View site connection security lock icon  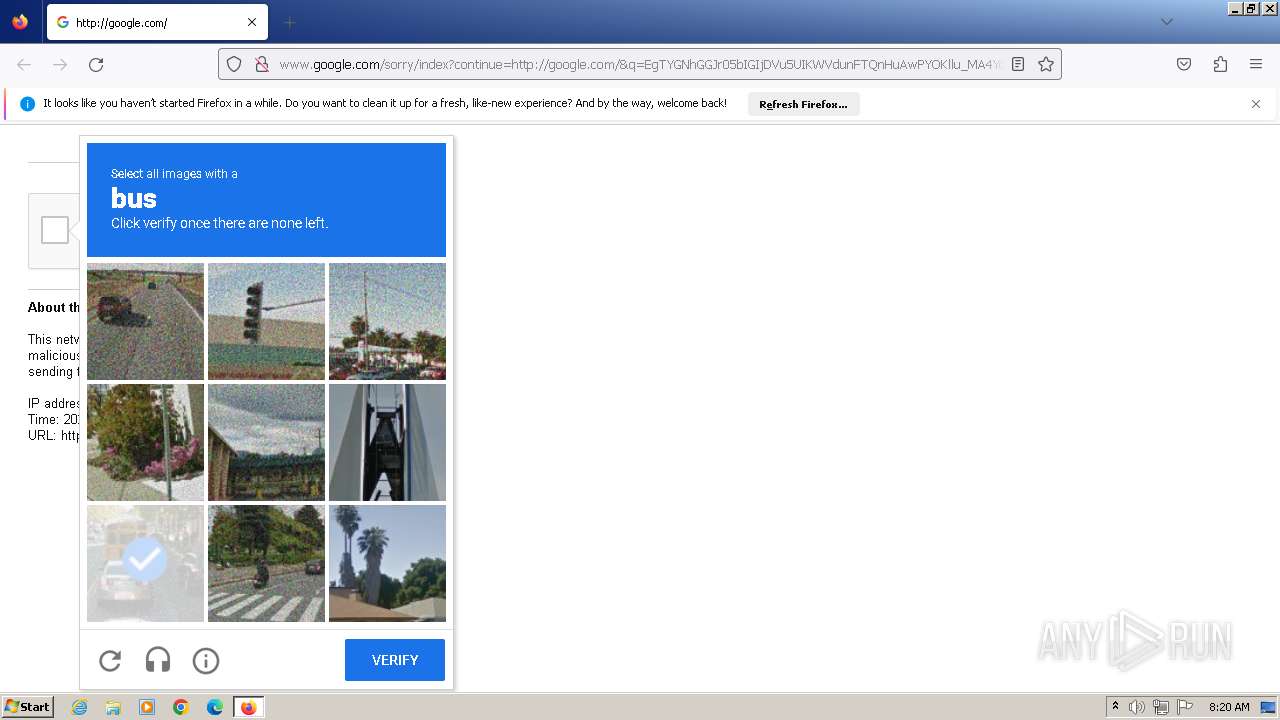tap(262, 64)
